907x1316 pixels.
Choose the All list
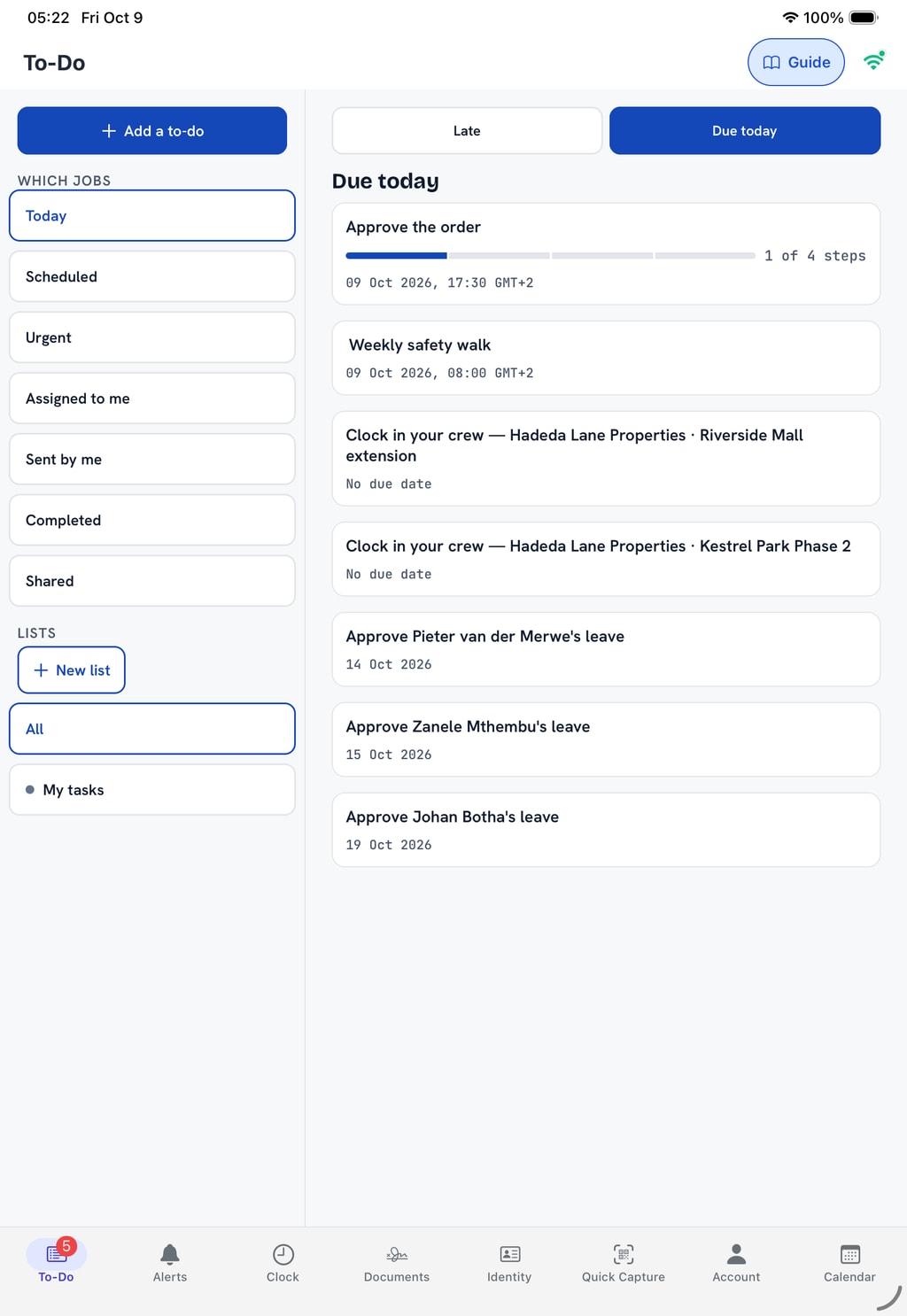coord(152,729)
